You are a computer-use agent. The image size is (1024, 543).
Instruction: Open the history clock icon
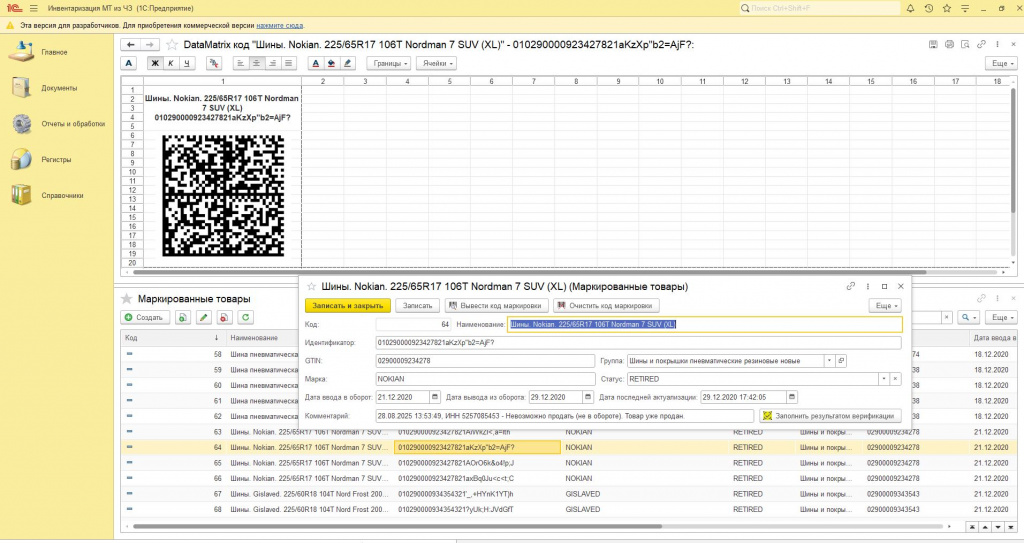tap(929, 8)
